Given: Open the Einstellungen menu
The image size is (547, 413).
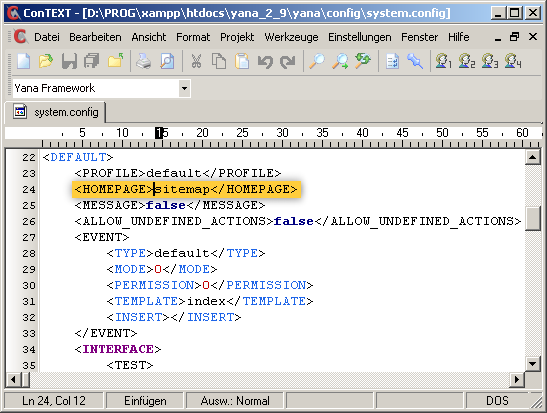Looking at the screenshot, I should [360, 37].
